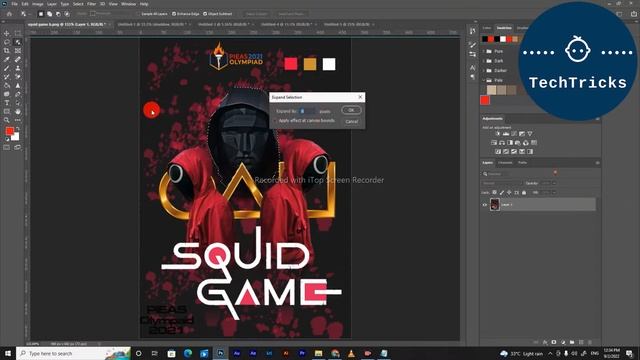Add a Brightness/Contrast adjustment
Screen dimensions: 640x360
[498, 133]
